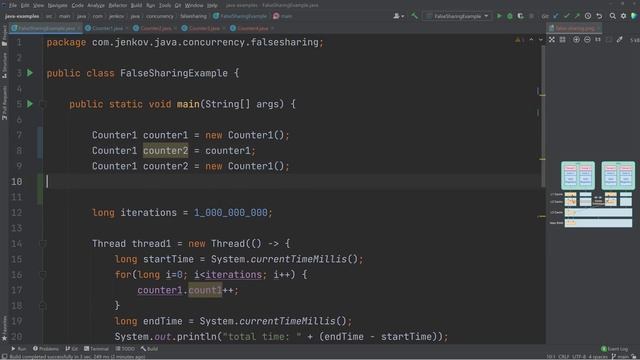Push commits with green arrow icon

[x=577, y=16]
